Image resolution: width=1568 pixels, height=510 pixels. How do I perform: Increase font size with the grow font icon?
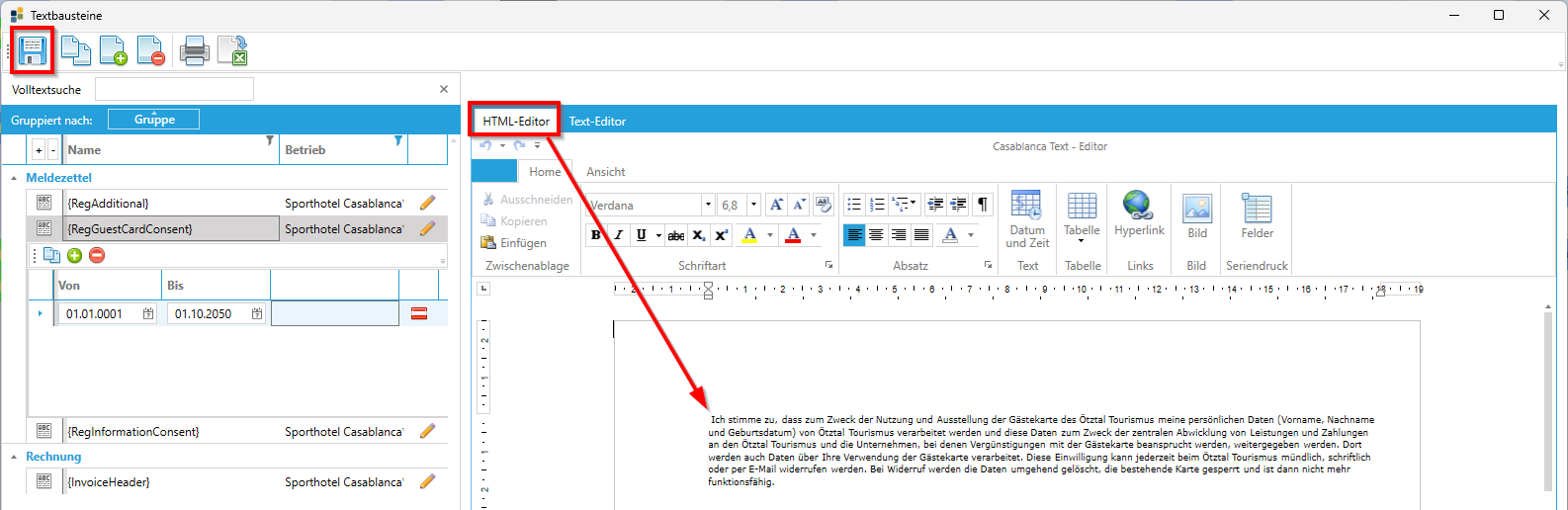pyautogui.click(x=776, y=205)
